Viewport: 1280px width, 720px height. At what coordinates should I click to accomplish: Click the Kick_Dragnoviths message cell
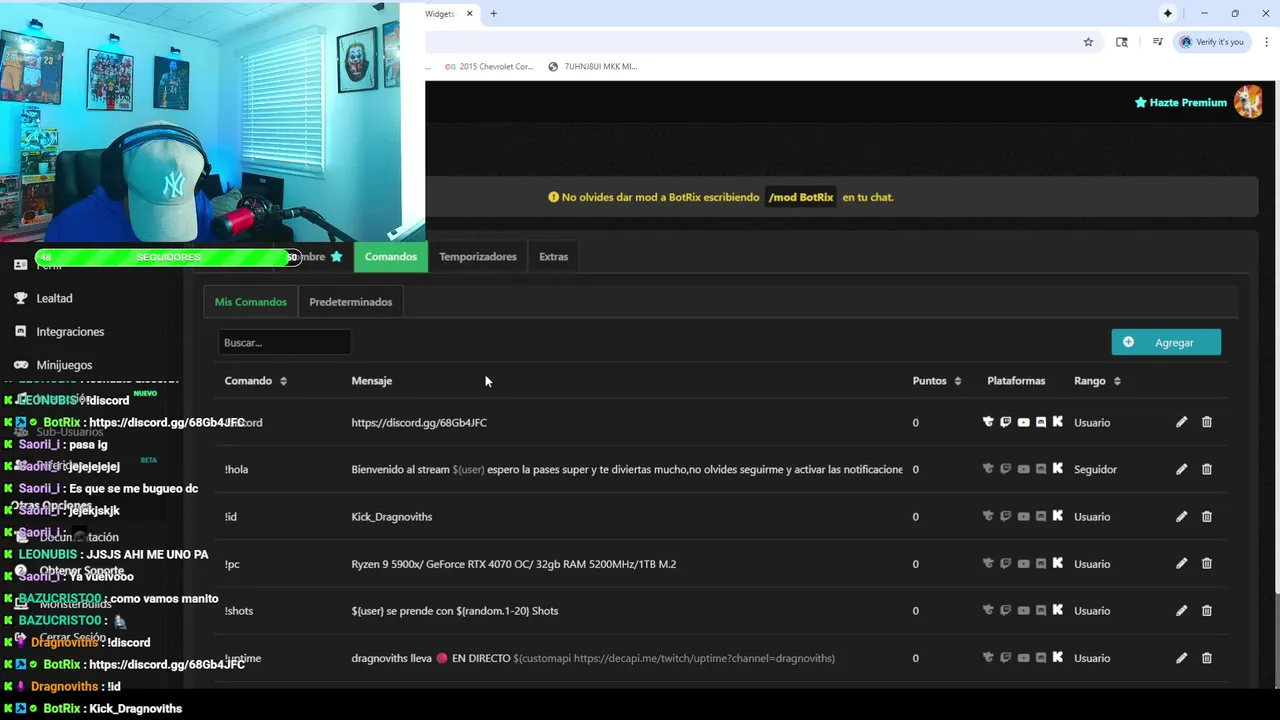pyautogui.click(x=392, y=517)
